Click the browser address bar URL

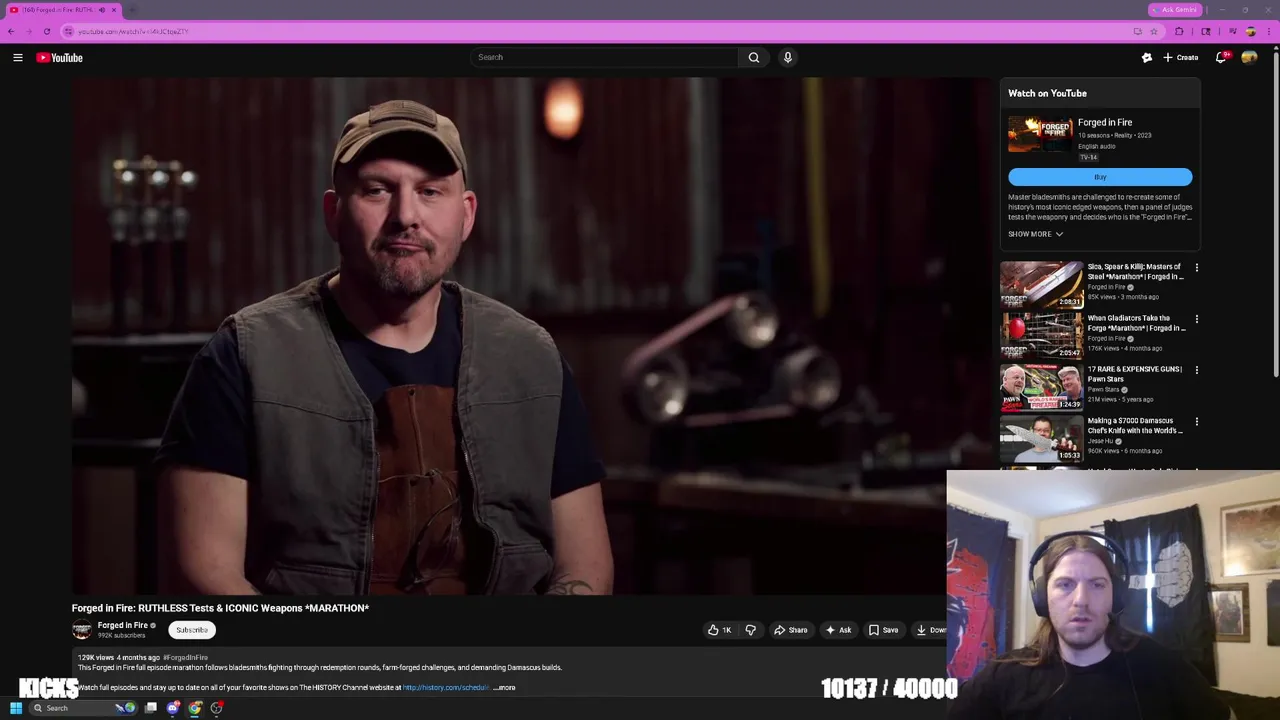[x=133, y=31]
